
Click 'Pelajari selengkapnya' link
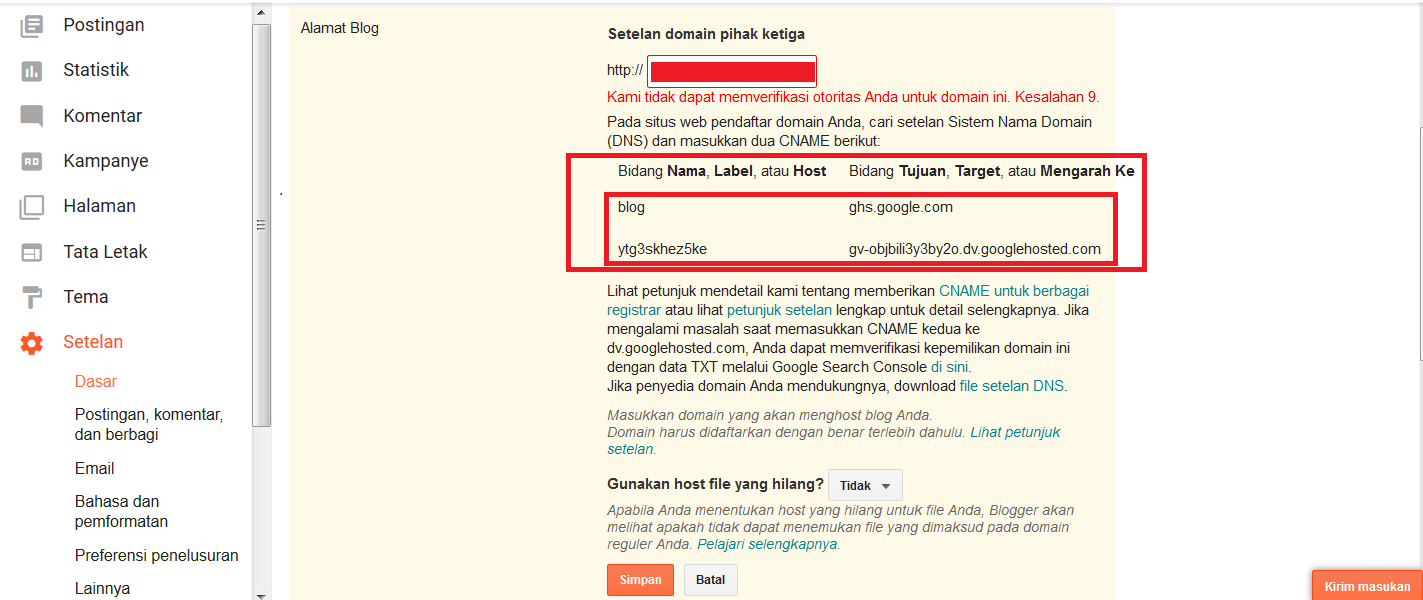767,545
